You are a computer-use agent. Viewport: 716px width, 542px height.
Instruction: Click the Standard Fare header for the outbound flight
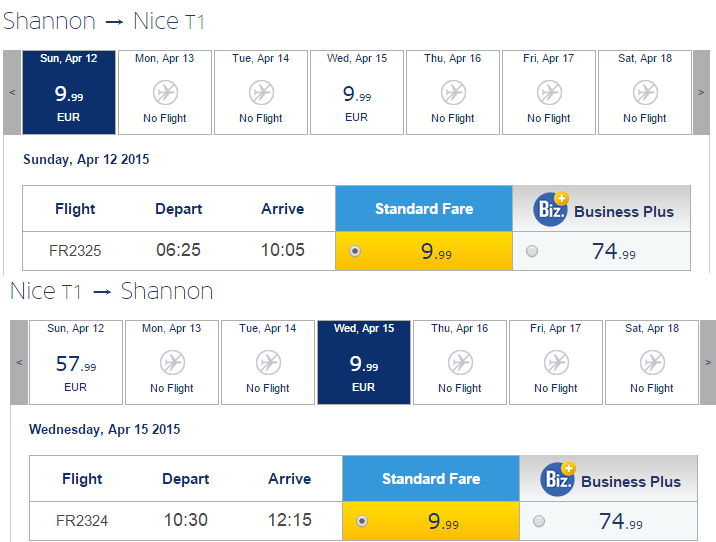click(x=424, y=209)
